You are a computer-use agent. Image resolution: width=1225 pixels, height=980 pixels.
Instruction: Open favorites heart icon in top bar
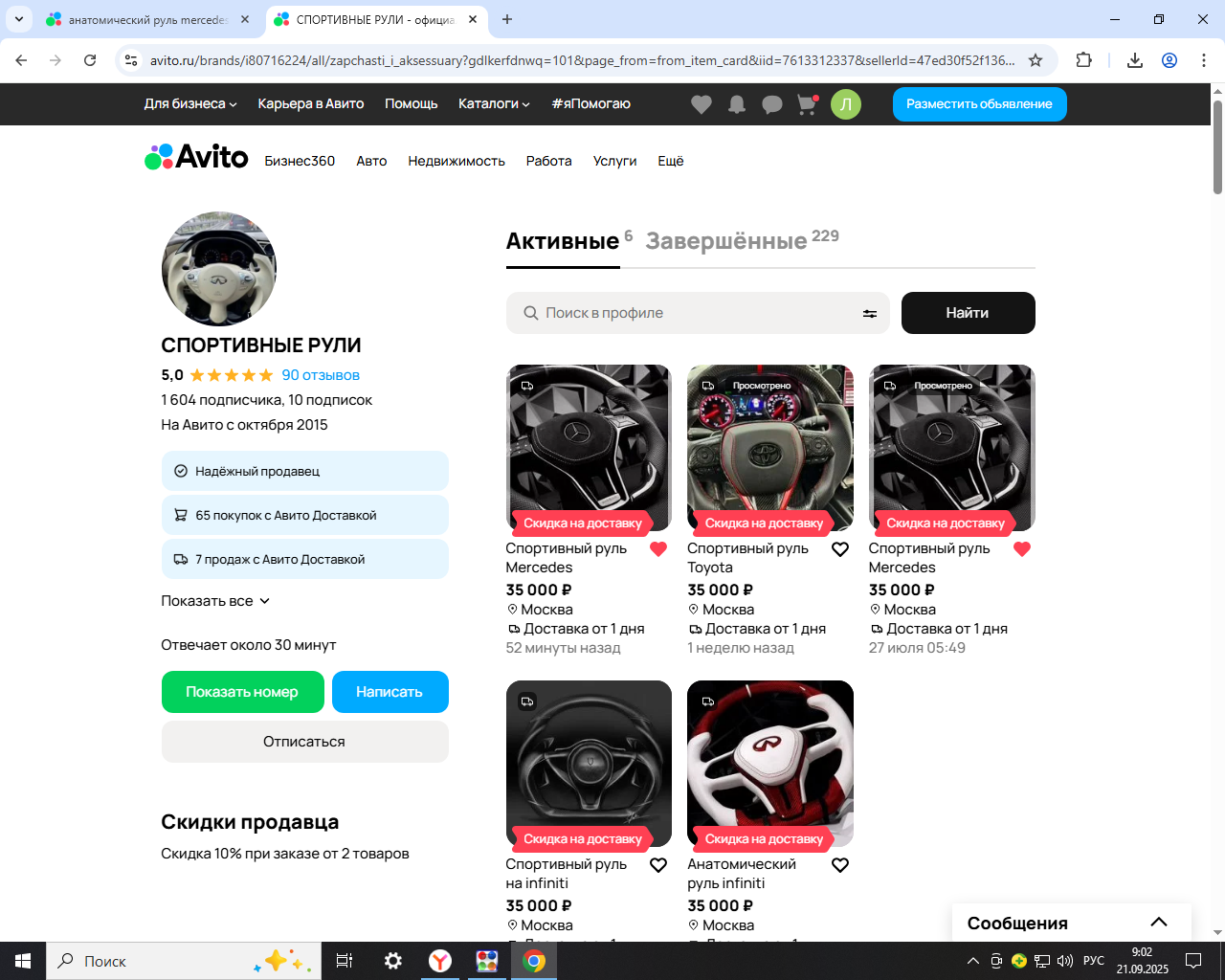click(702, 104)
